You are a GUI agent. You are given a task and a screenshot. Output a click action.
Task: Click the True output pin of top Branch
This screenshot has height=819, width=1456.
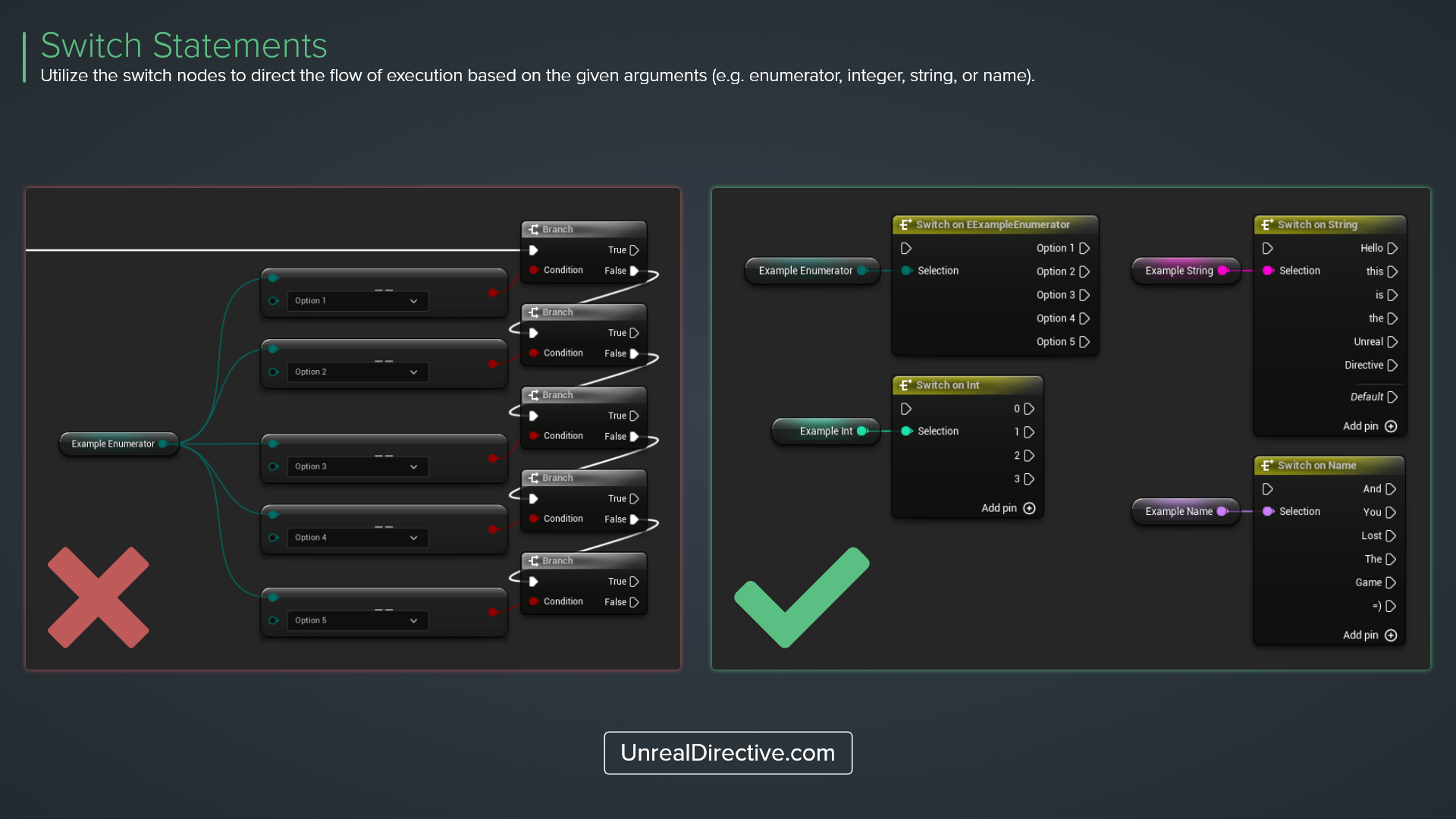634,250
